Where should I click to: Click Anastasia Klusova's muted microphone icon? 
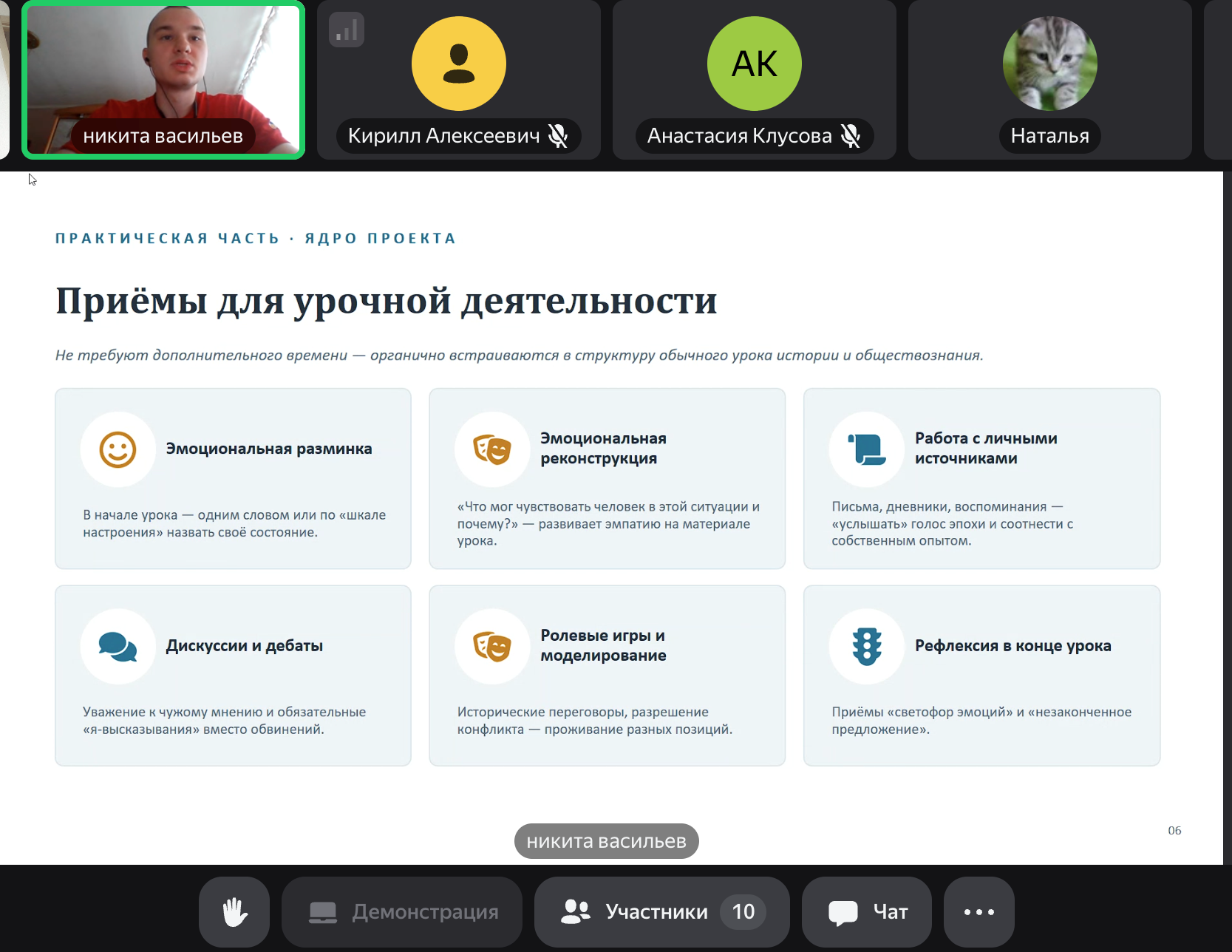click(x=851, y=136)
